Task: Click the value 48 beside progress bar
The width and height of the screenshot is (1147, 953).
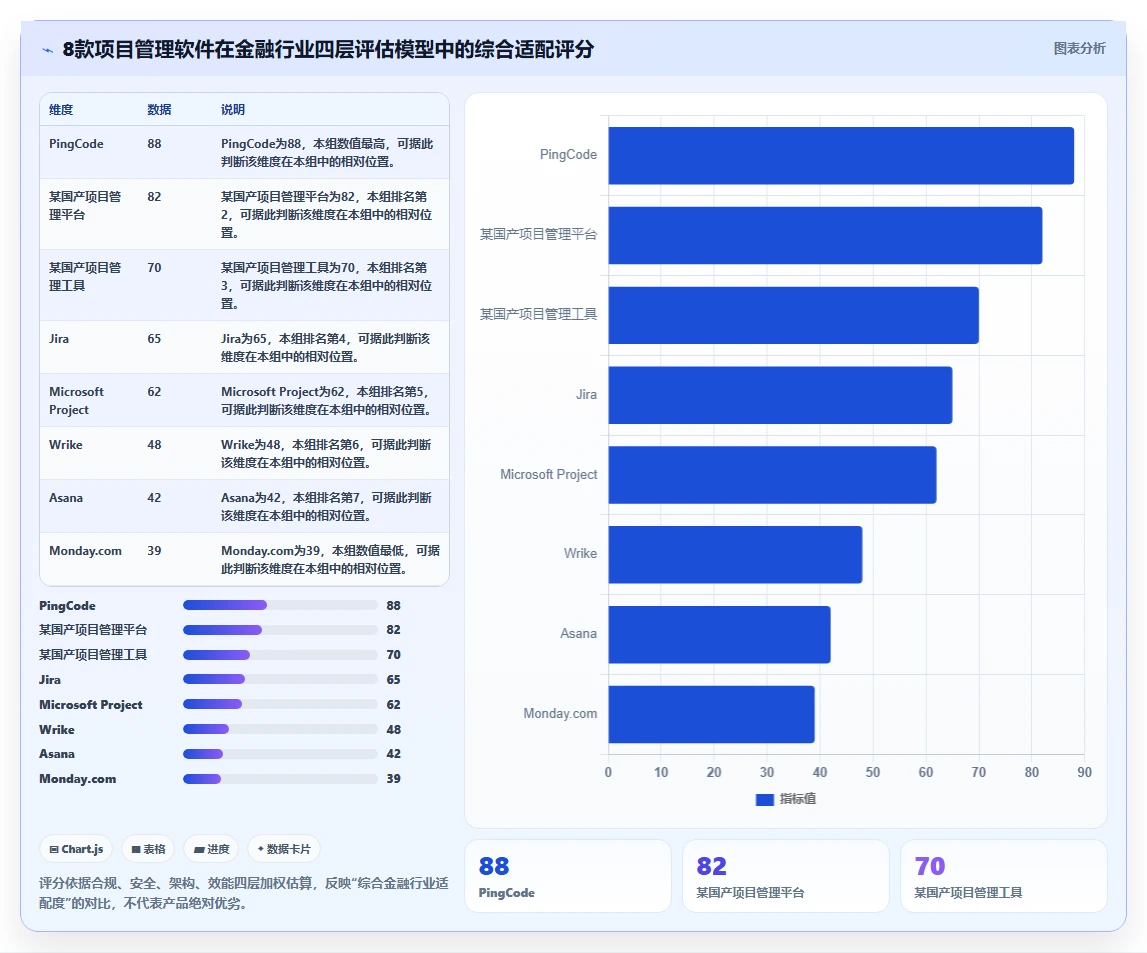Action: pyautogui.click(x=394, y=730)
